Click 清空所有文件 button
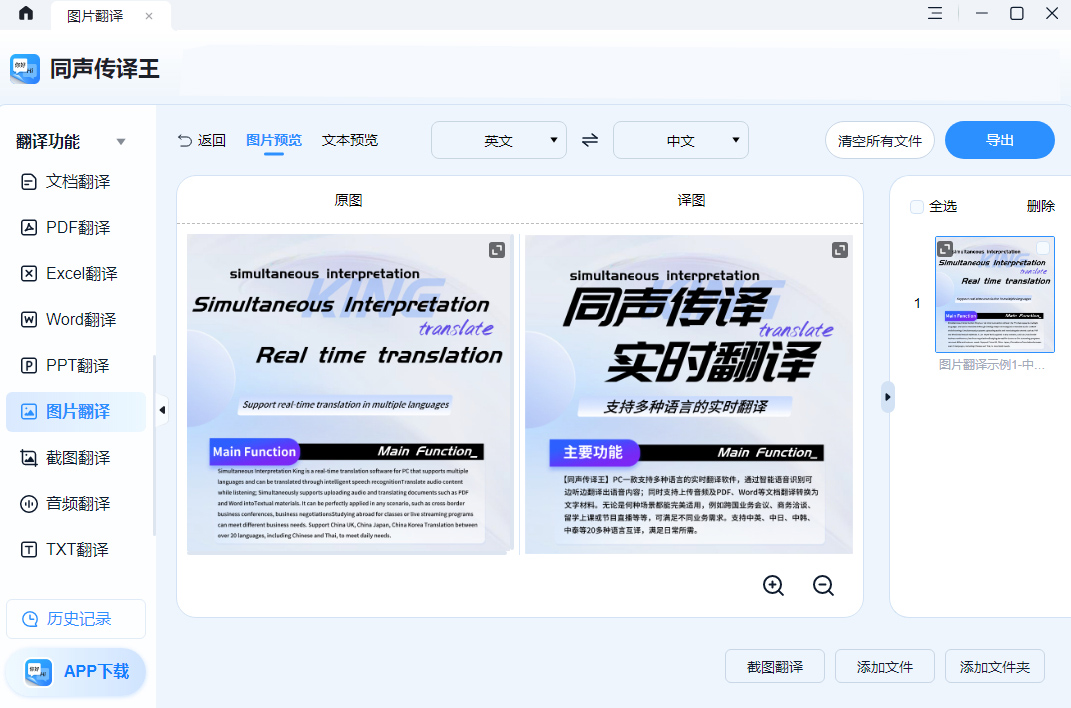The width and height of the screenshot is (1071, 708). coord(880,141)
